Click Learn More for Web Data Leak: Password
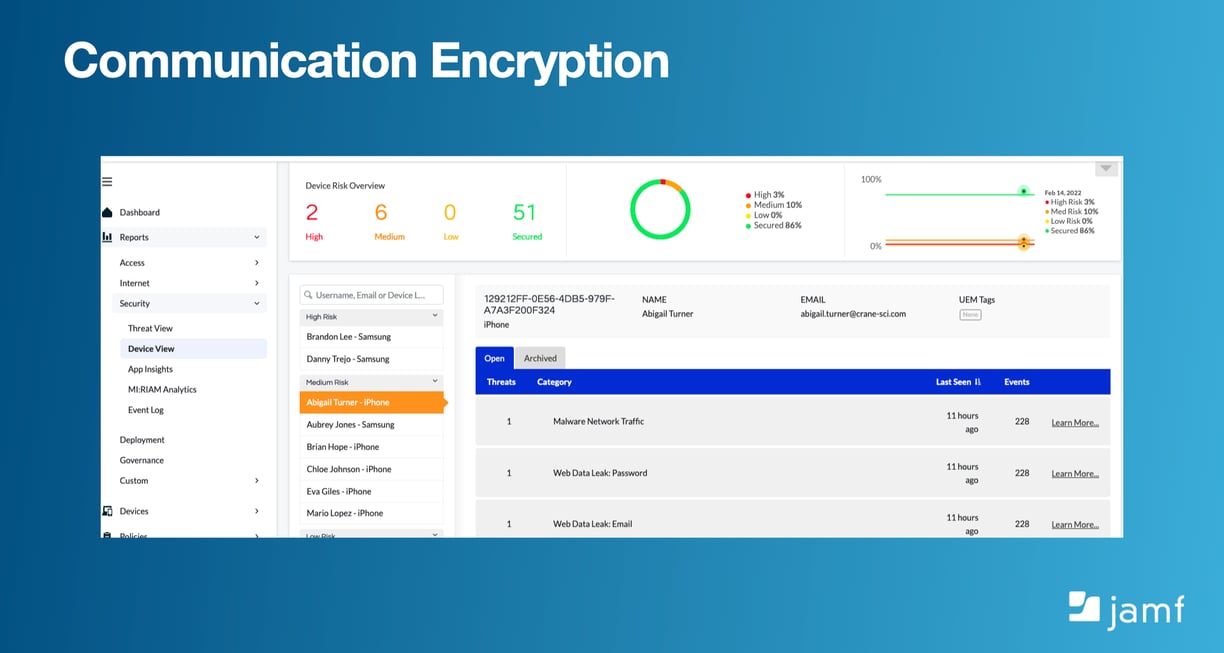Viewport: 1224px width, 653px height. (1075, 474)
